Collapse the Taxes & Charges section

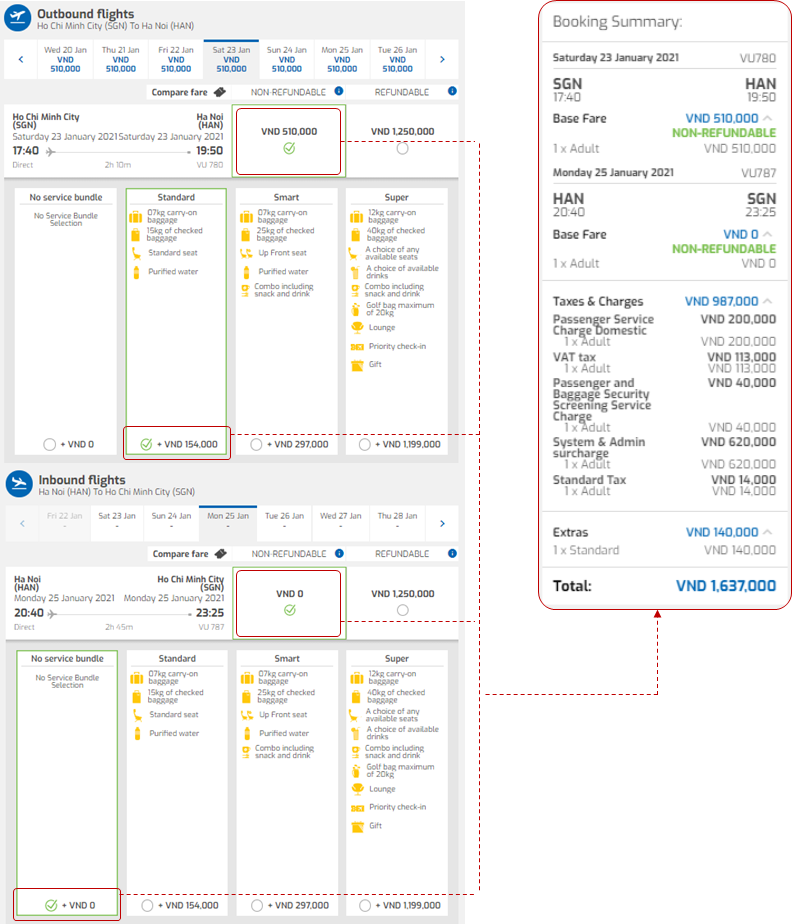point(768,301)
